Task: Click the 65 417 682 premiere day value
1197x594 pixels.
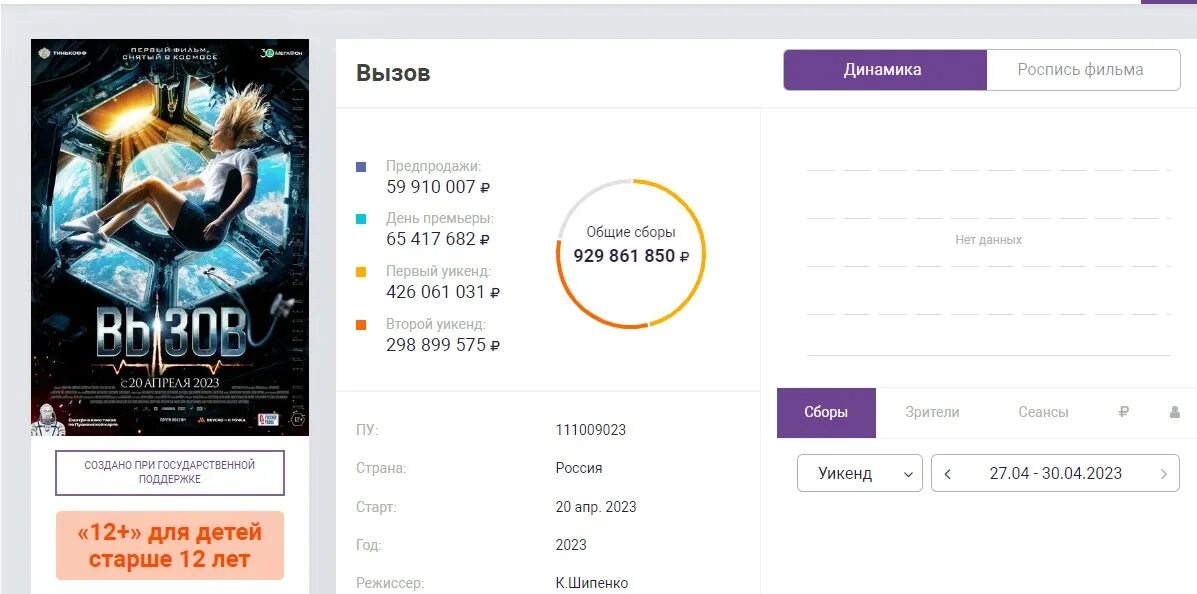Action: pyautogui.click(x=438, y=239)
